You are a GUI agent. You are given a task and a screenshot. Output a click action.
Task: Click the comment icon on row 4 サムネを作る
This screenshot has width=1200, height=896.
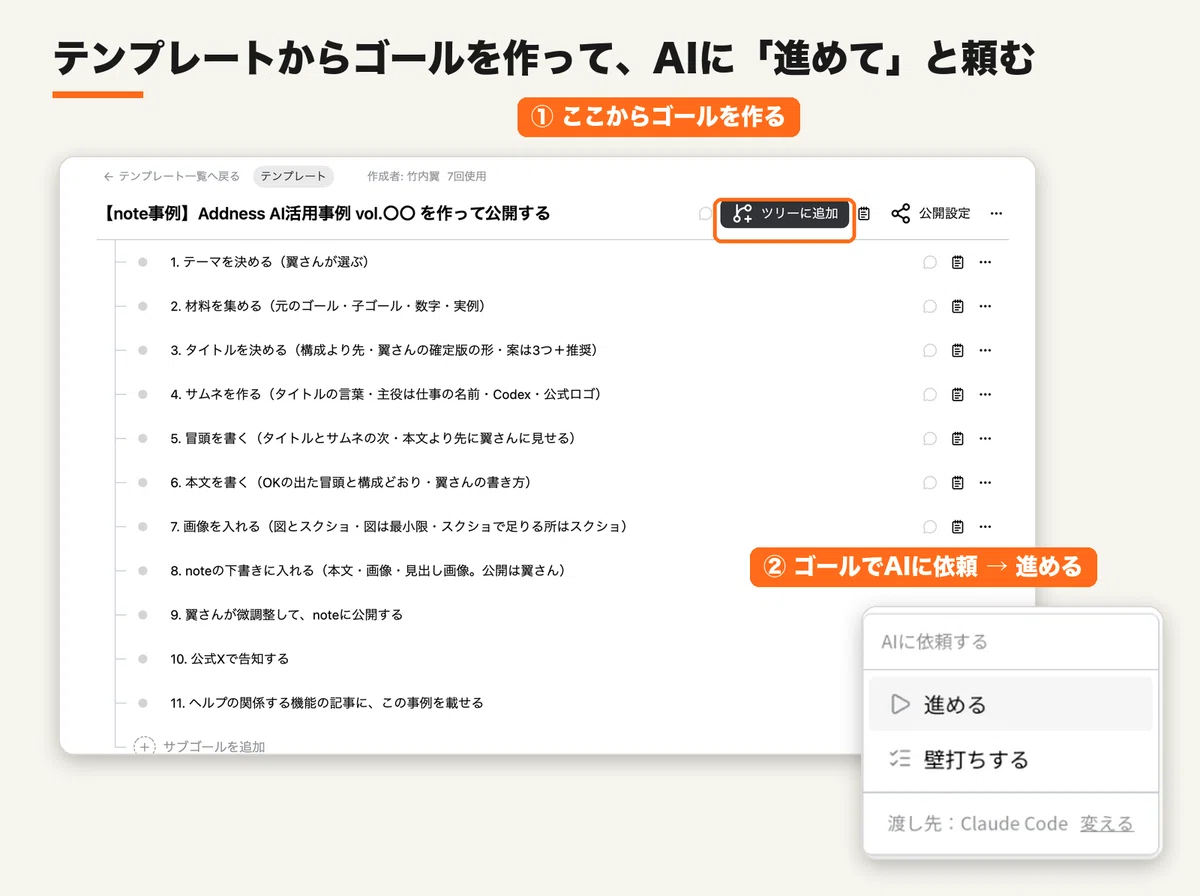pos(930,394)
